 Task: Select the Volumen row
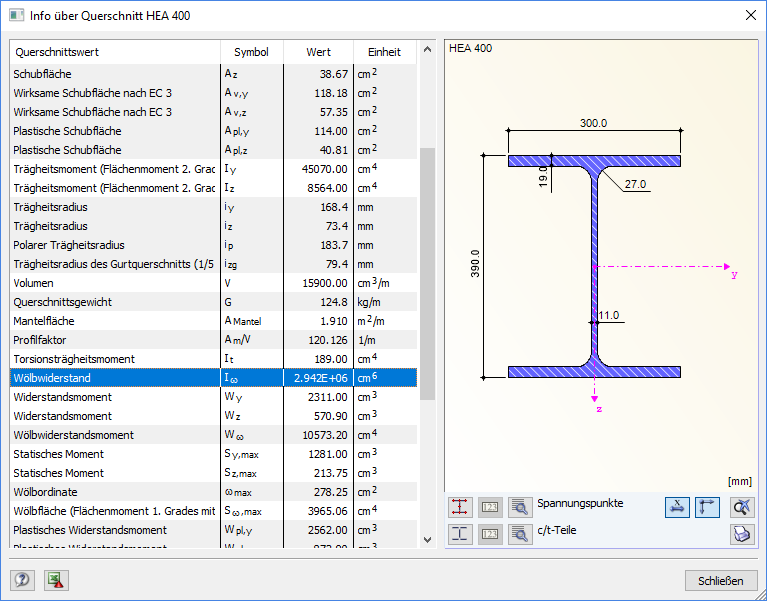coord(213,283)
